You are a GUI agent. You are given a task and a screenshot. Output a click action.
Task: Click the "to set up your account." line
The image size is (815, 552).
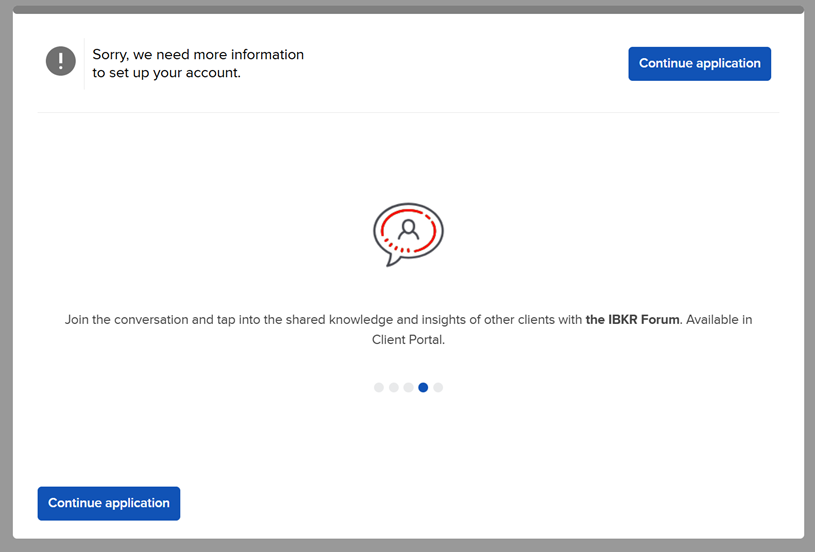click(166, 73)
